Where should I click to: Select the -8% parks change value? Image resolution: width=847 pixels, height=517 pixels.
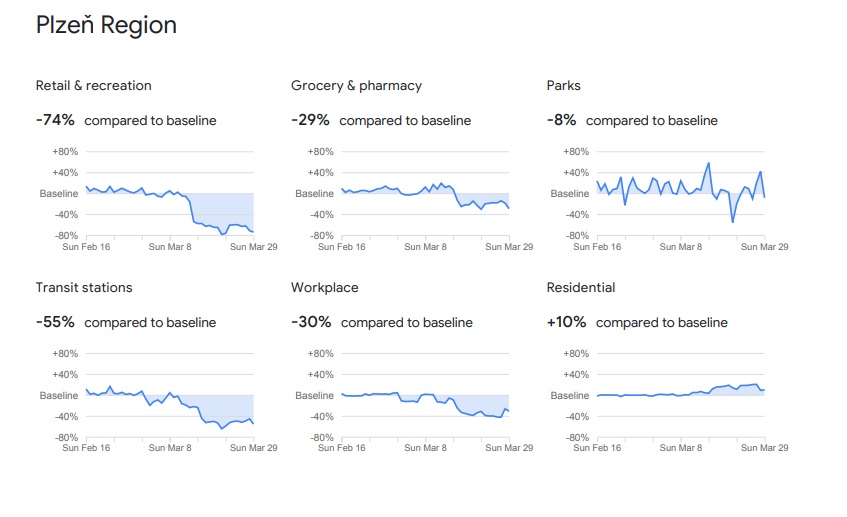[561, 120]
